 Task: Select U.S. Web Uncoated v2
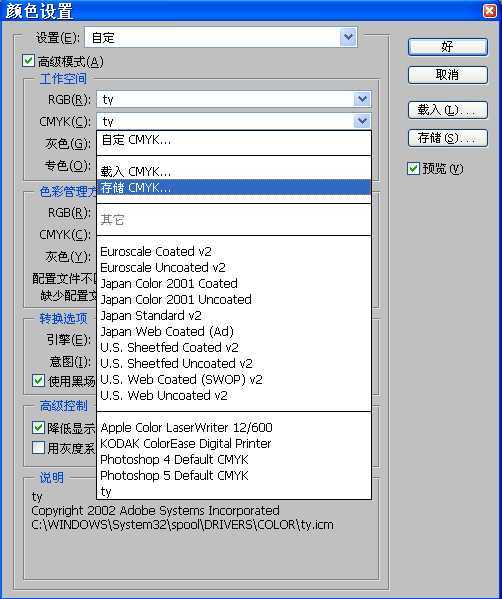234,396
